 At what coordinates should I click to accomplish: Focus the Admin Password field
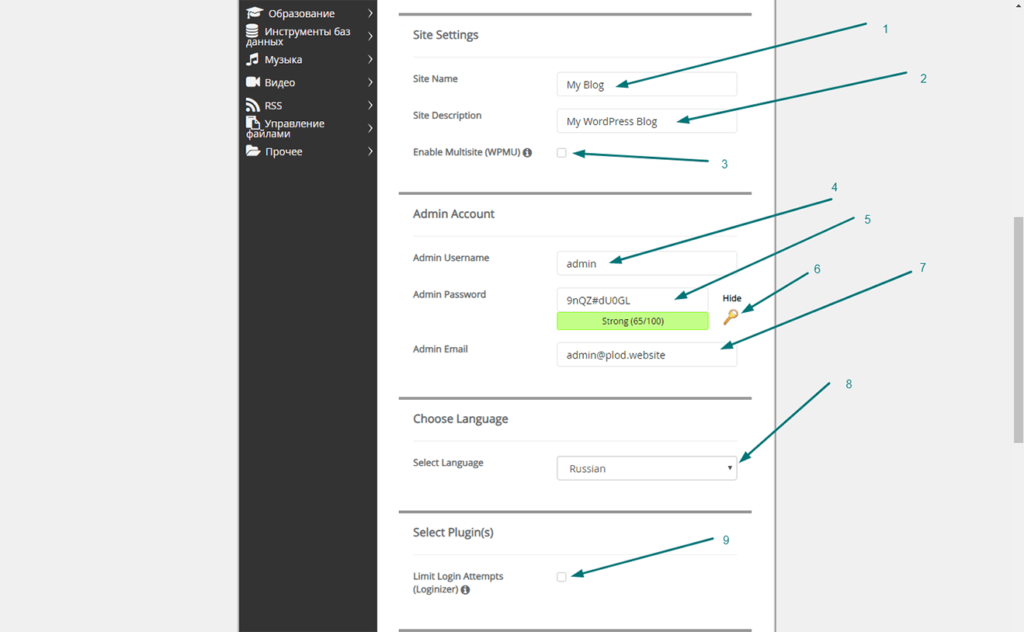632,300
